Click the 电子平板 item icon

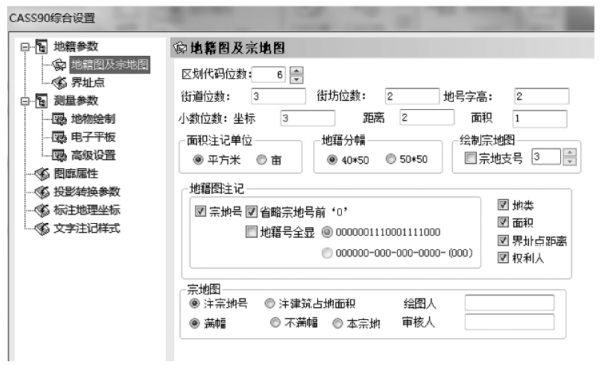(x=59, y=137)
